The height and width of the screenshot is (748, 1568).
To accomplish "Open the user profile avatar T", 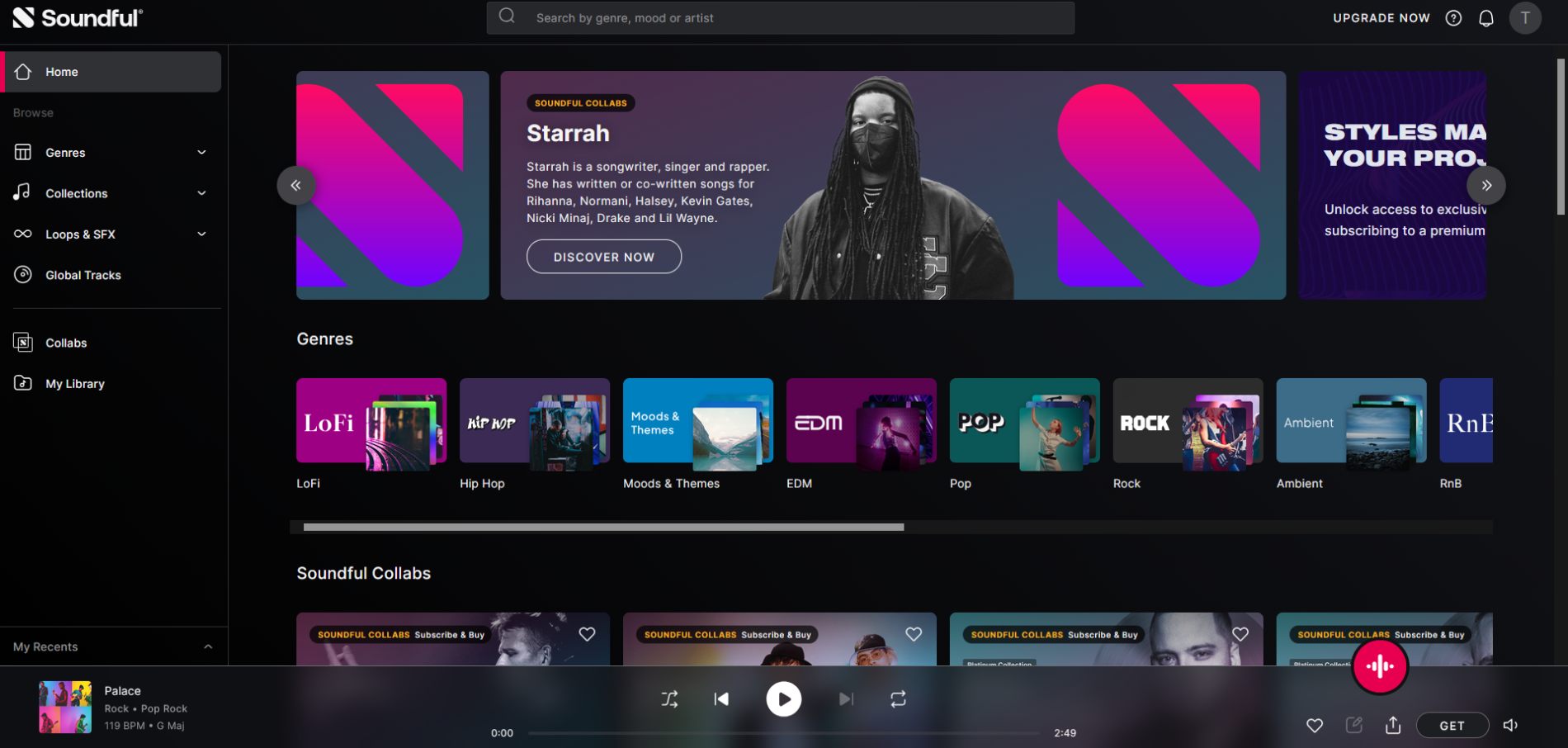I will [x=1525, y=17].
